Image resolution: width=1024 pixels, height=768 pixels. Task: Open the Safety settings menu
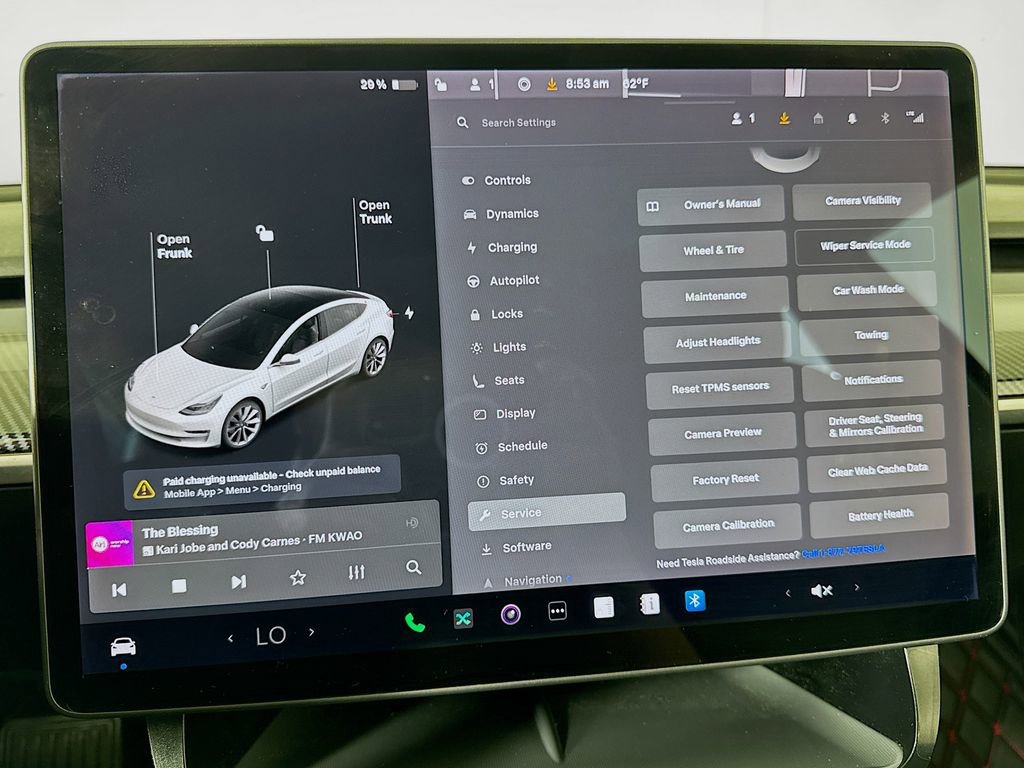(x=505, y=481)
